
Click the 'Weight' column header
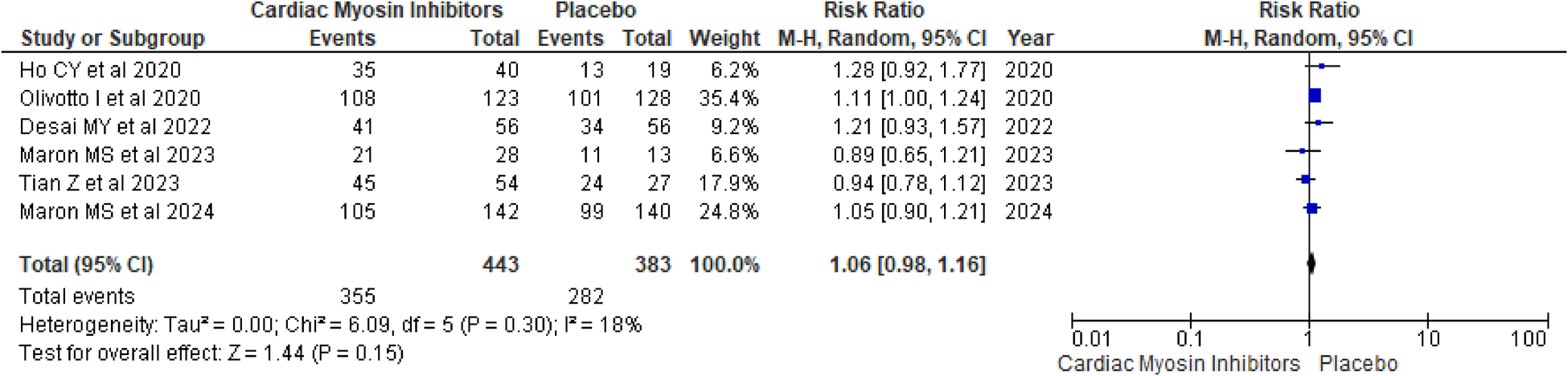coord(724,39)
